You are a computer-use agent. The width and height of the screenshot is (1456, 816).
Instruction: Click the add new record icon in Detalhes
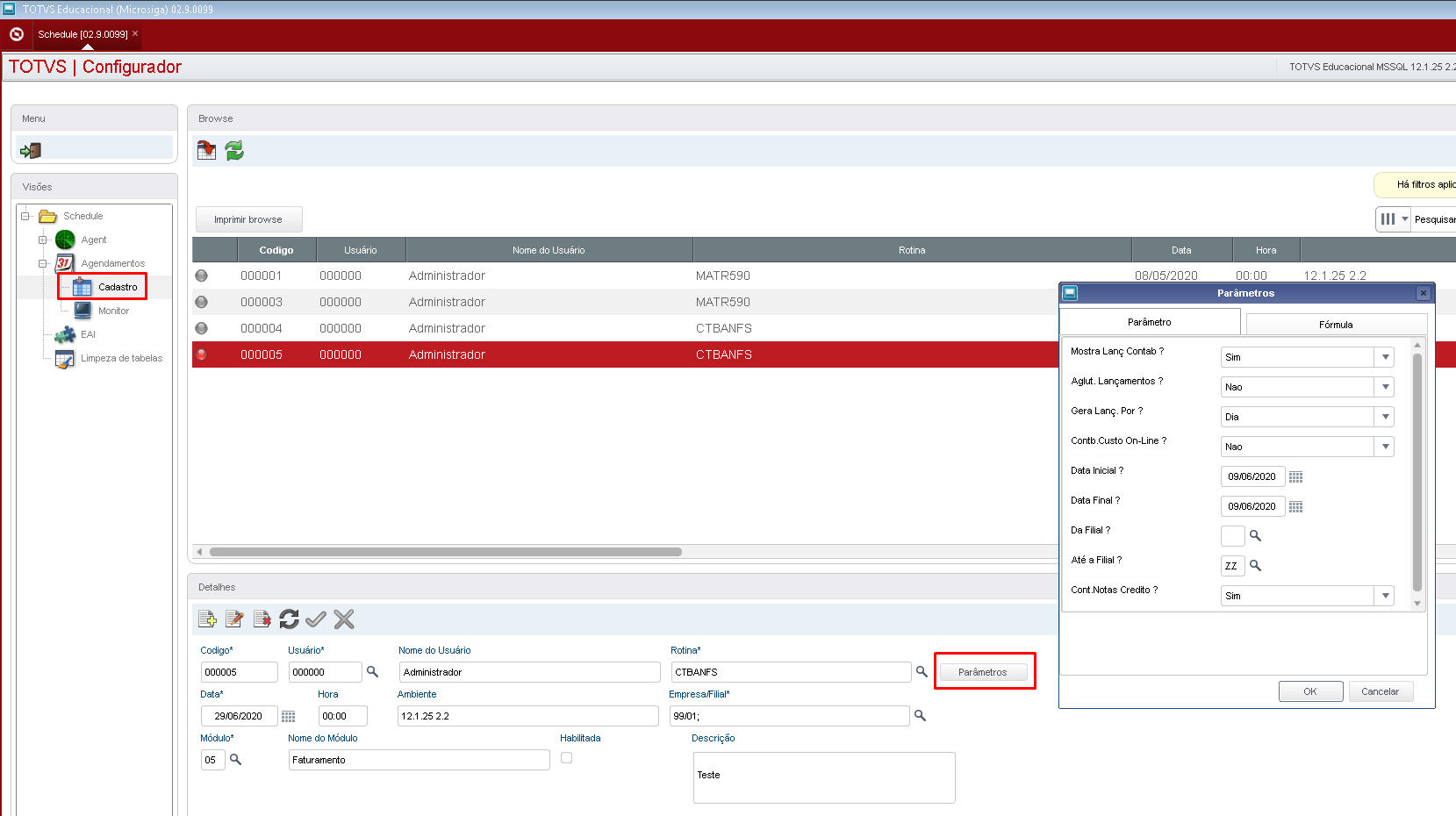[x=207, y=619]
